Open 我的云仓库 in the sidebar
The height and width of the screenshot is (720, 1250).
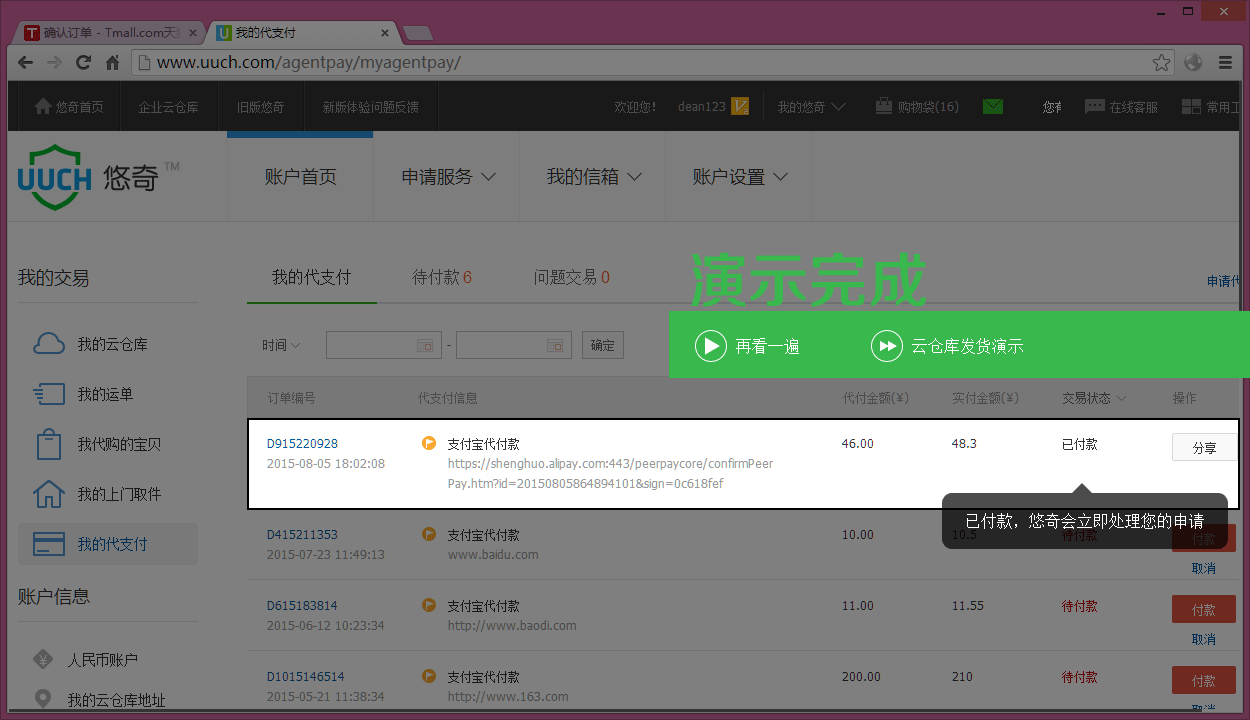coord(108,344)
